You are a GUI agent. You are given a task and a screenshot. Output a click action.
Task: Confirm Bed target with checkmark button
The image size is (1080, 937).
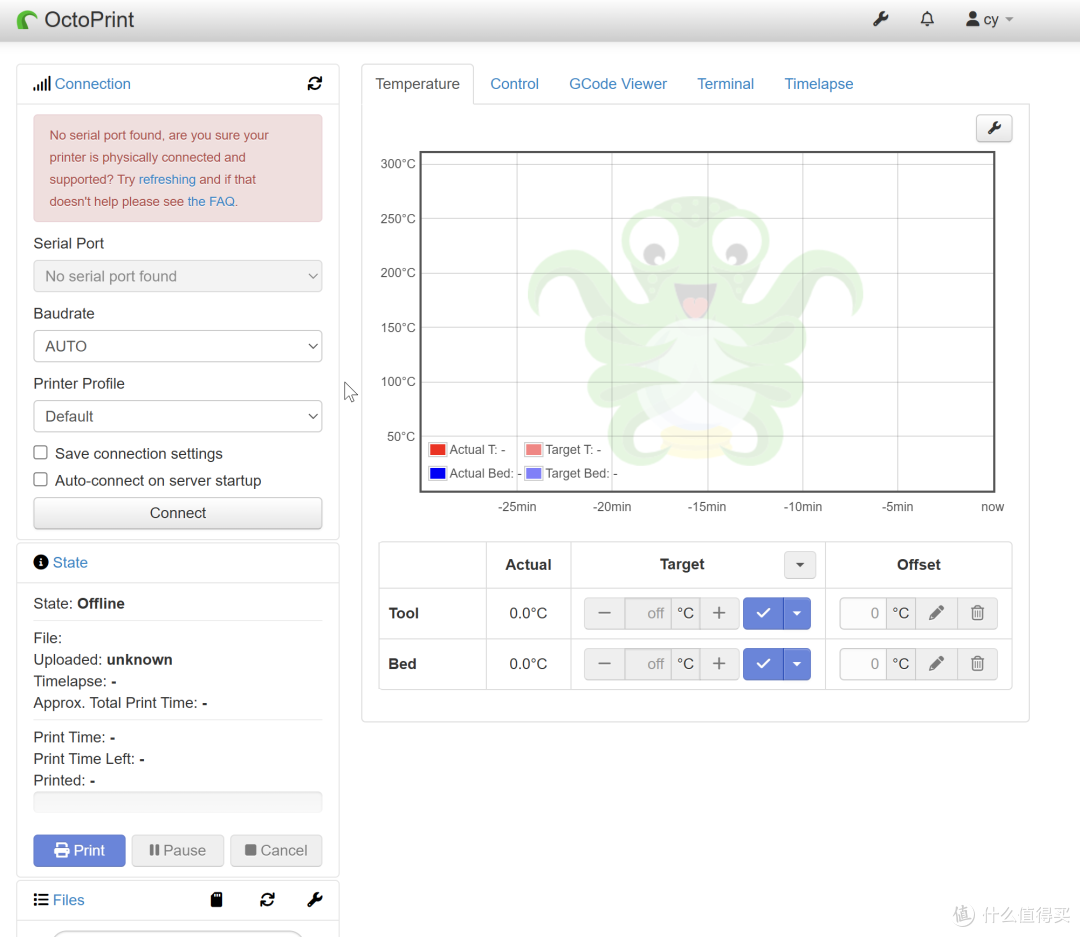coord(763,663)
